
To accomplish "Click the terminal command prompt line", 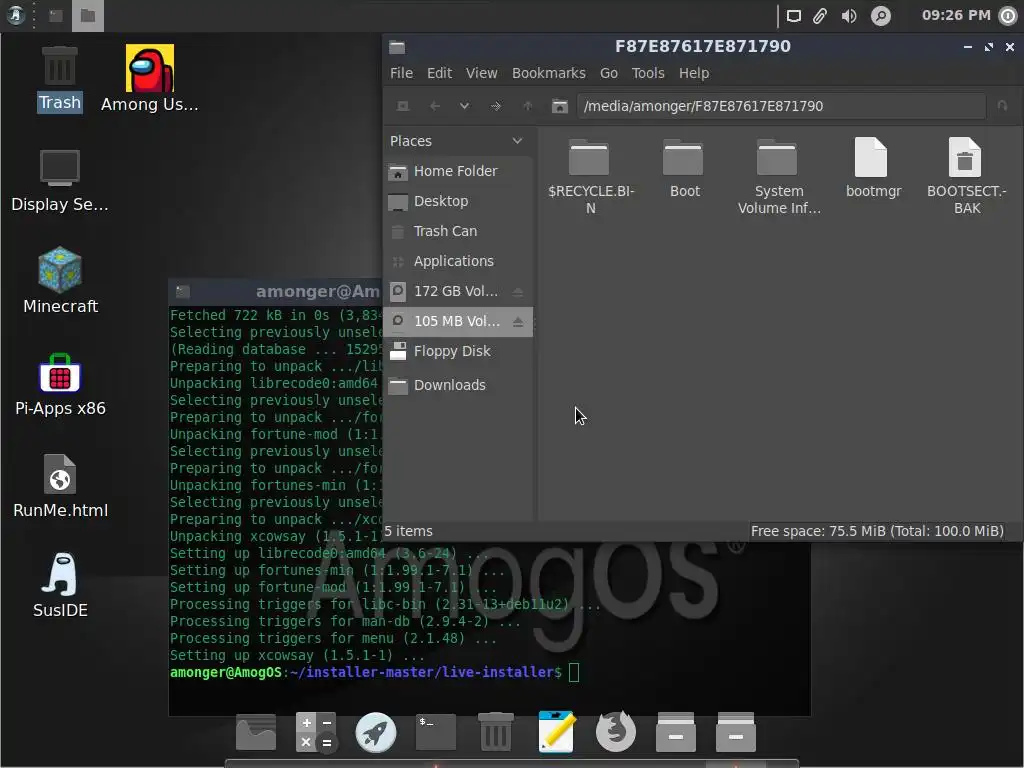I will tap(374, 672).
